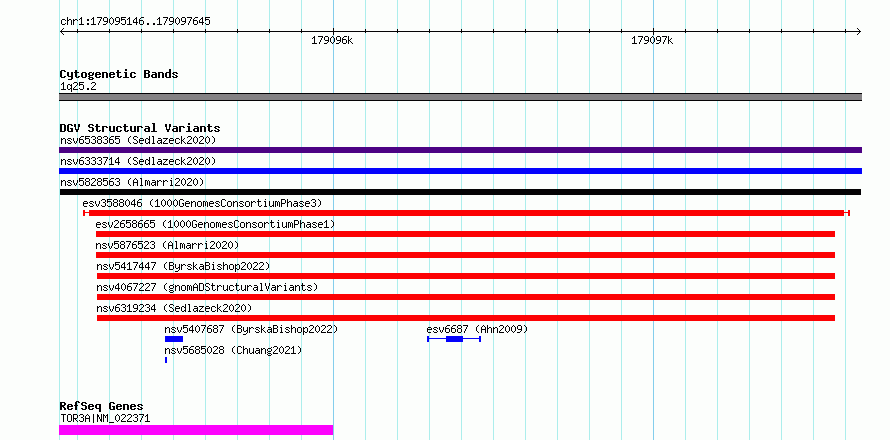The height and width of the screenshot is (440, 890).
Task: Click the DGV Structural Variants track title
Action: 140,128
